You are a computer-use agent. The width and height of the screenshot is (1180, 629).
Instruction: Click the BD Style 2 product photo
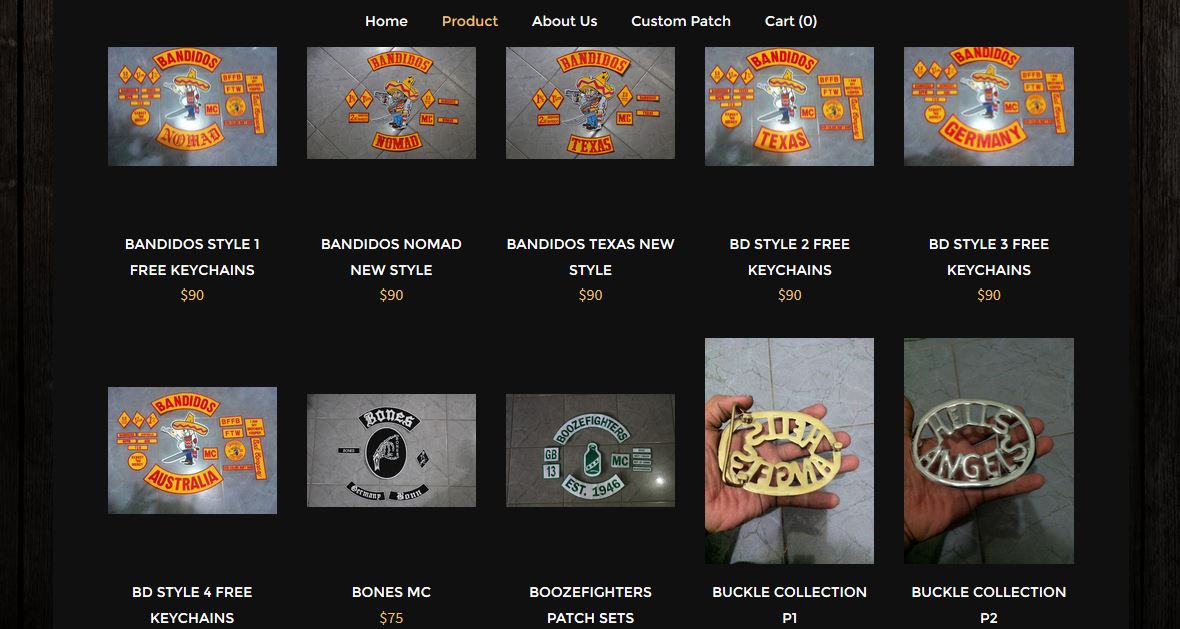click(x=789, y=106)
